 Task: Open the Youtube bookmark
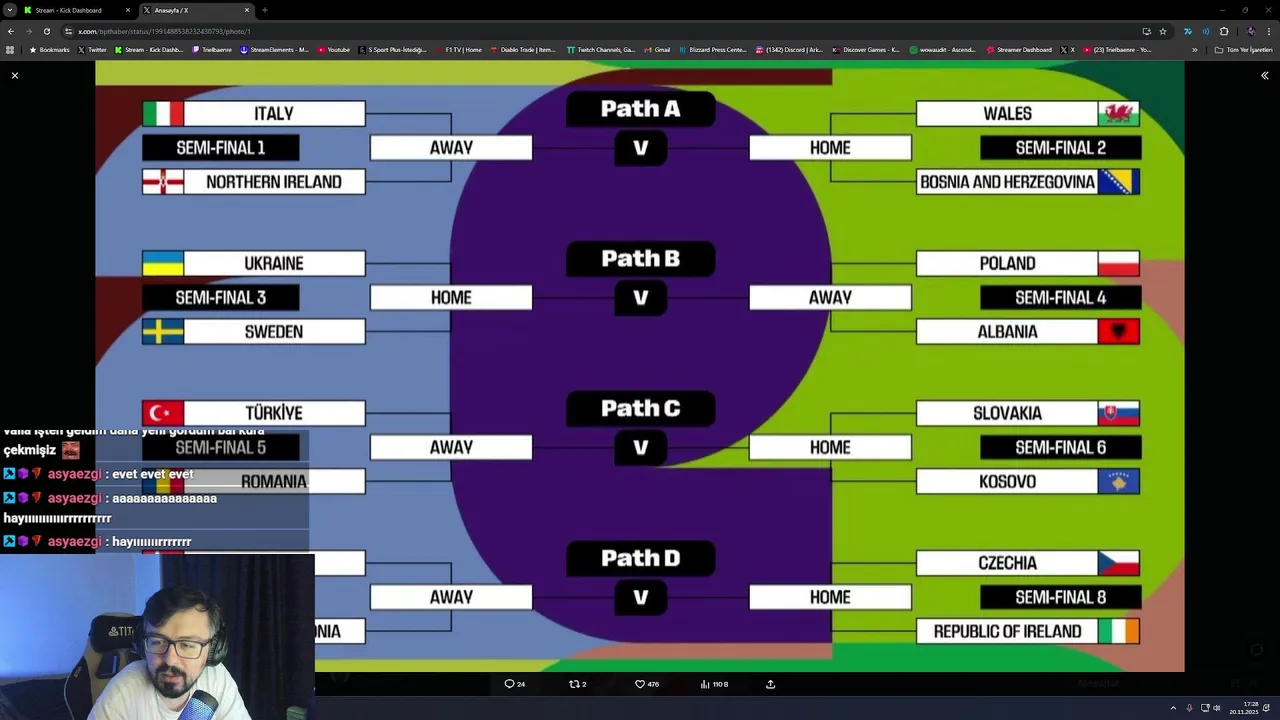tap(334, 49)
